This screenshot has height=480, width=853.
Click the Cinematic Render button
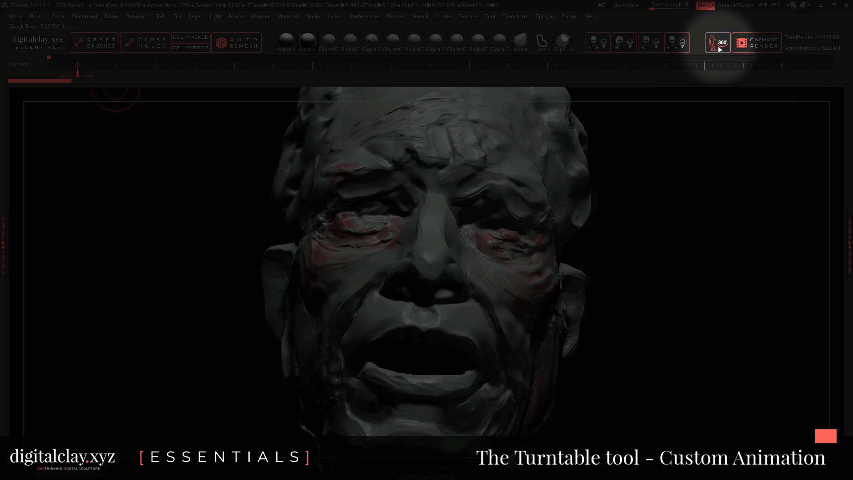(756, 42)
